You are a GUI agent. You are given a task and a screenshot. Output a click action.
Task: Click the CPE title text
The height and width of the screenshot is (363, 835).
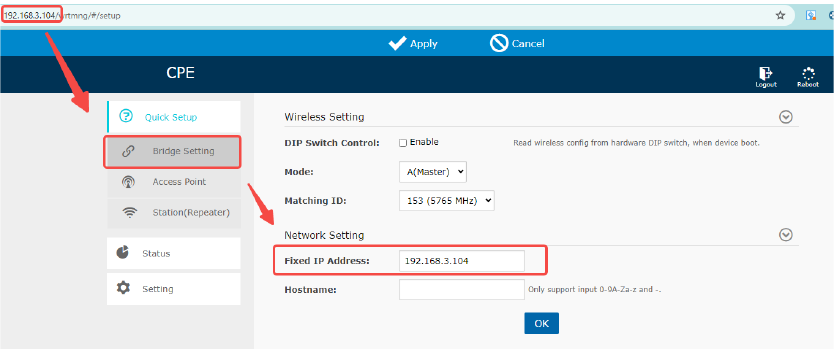point(181,73)
